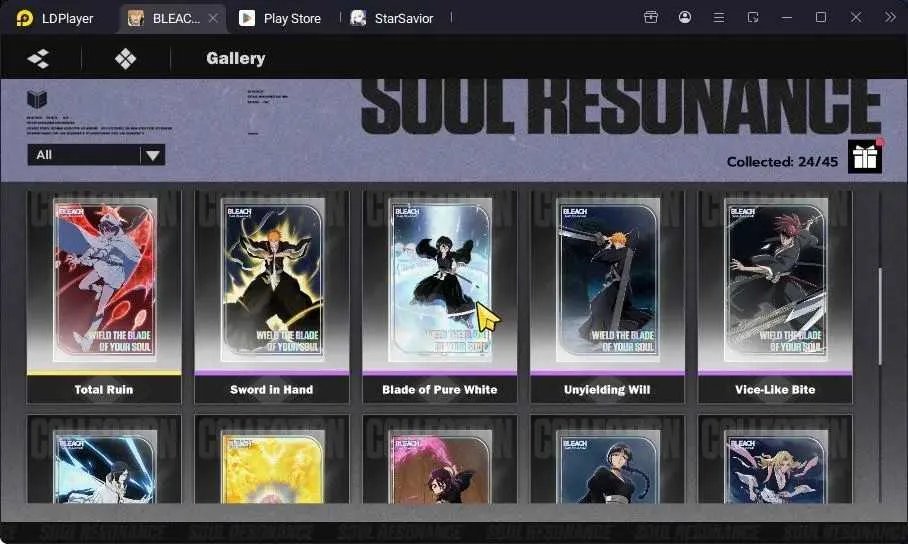Screen dimensions: 908x544
Task: Click the Unyielding Will card title
Action: (607, 390)
